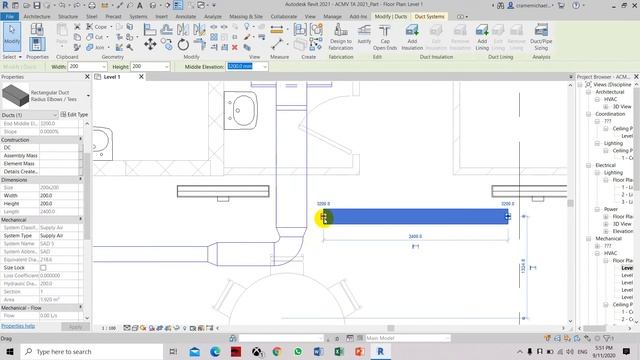
Task: Click Cut geometry tool
Action: 95,37
